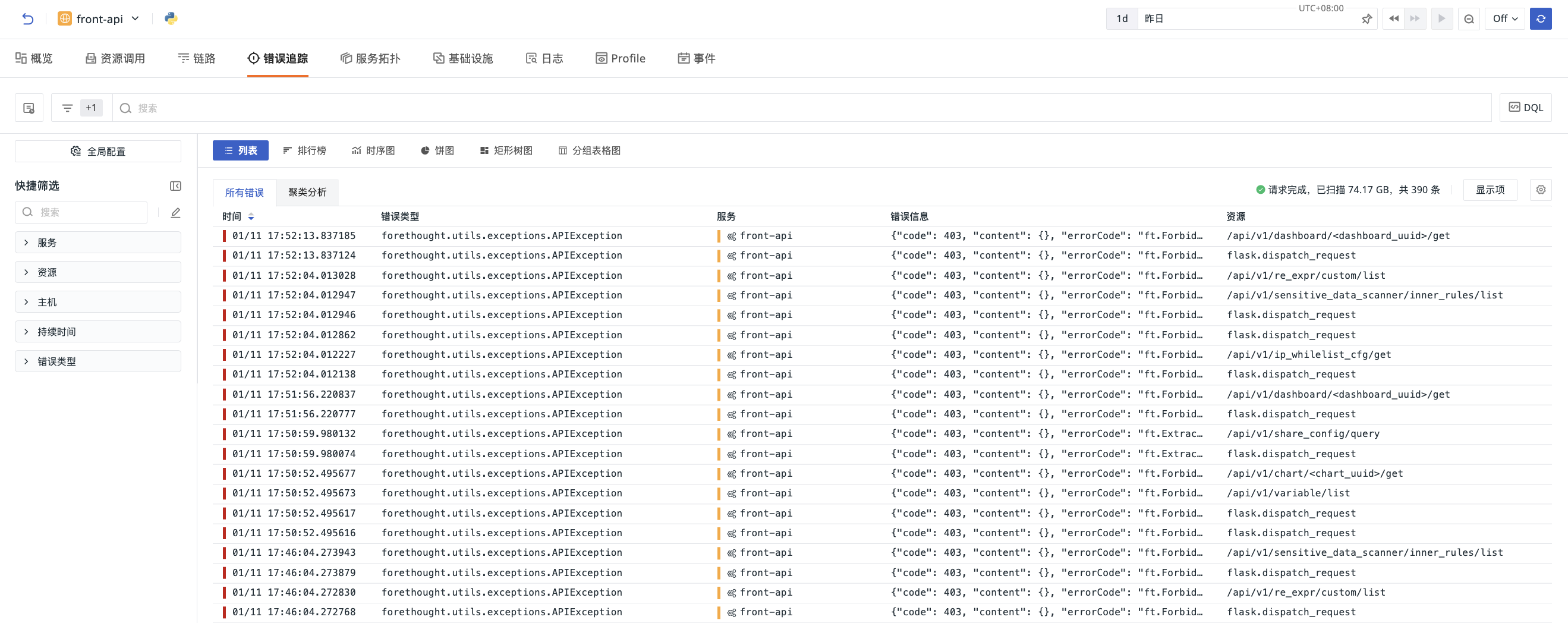Switch to the 矩形树图 view
This screenshot has width=1568, height=623.
(x=506, y=150)
